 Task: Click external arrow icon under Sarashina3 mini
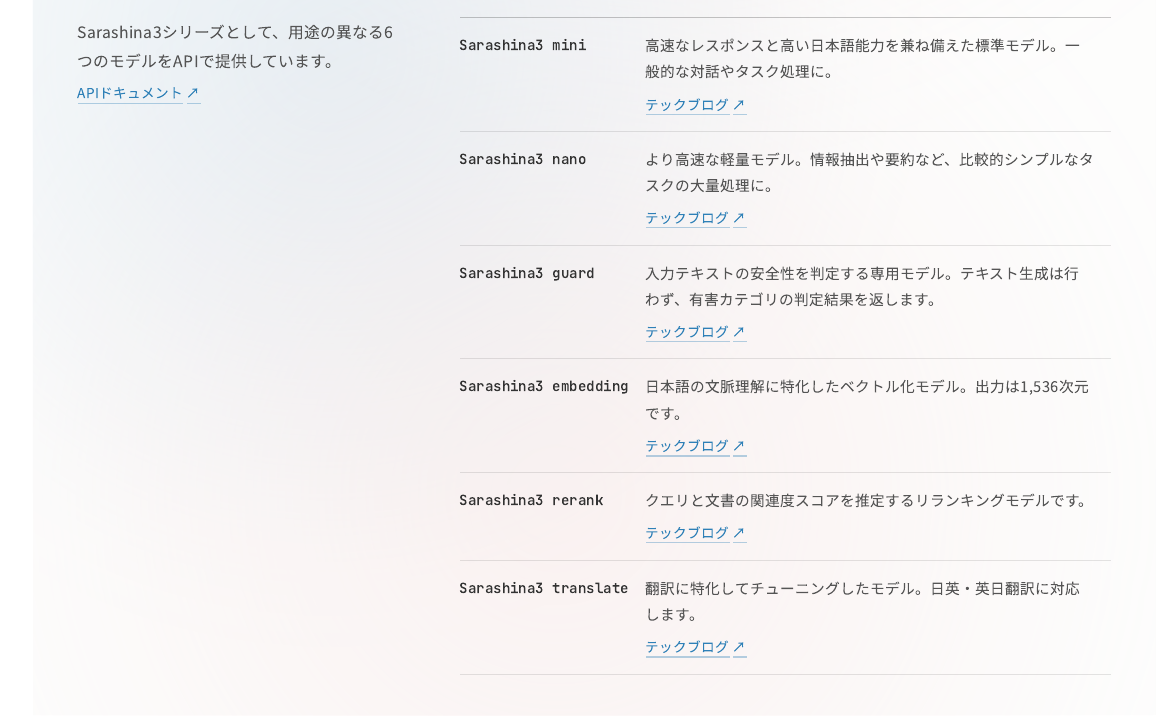[739, 104]
